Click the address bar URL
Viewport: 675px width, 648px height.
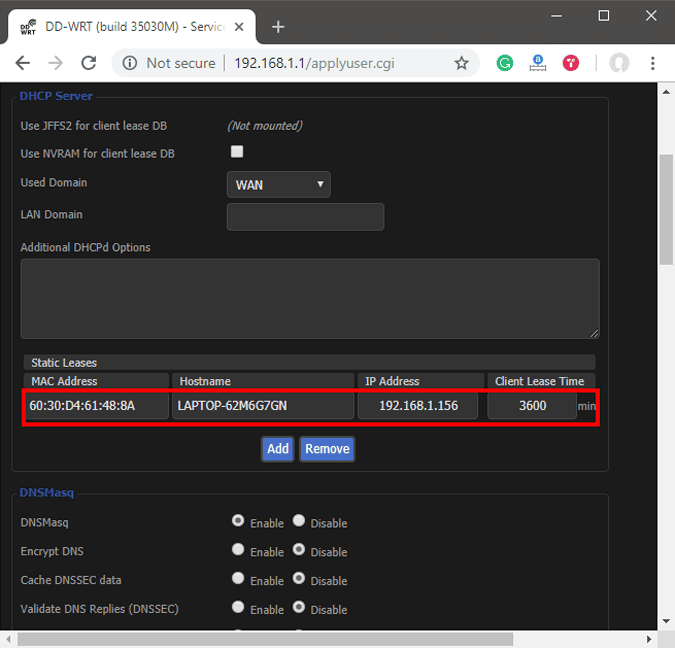tap(314, 63)
